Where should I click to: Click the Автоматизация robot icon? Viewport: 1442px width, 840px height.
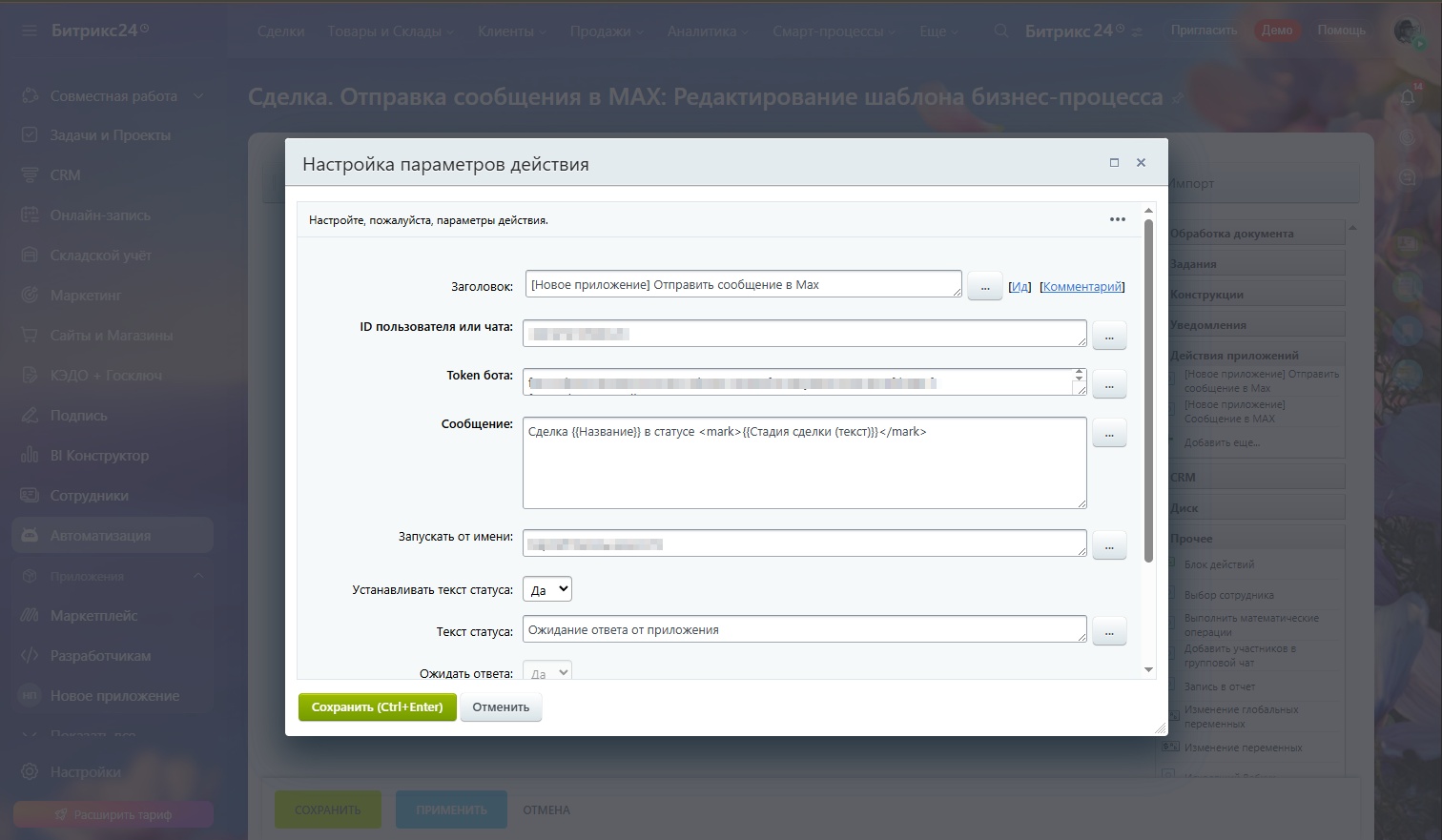point(30,536)
